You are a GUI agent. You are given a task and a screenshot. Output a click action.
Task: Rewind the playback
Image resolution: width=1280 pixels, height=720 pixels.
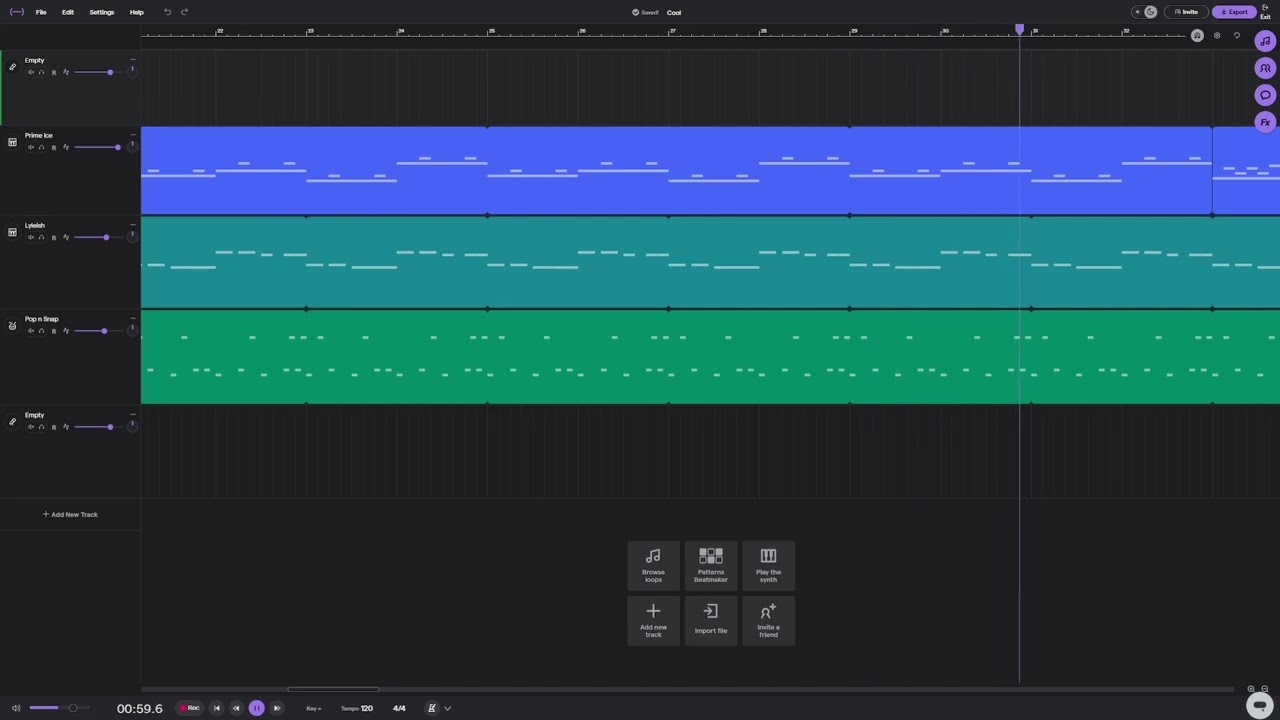coord(236,708)
